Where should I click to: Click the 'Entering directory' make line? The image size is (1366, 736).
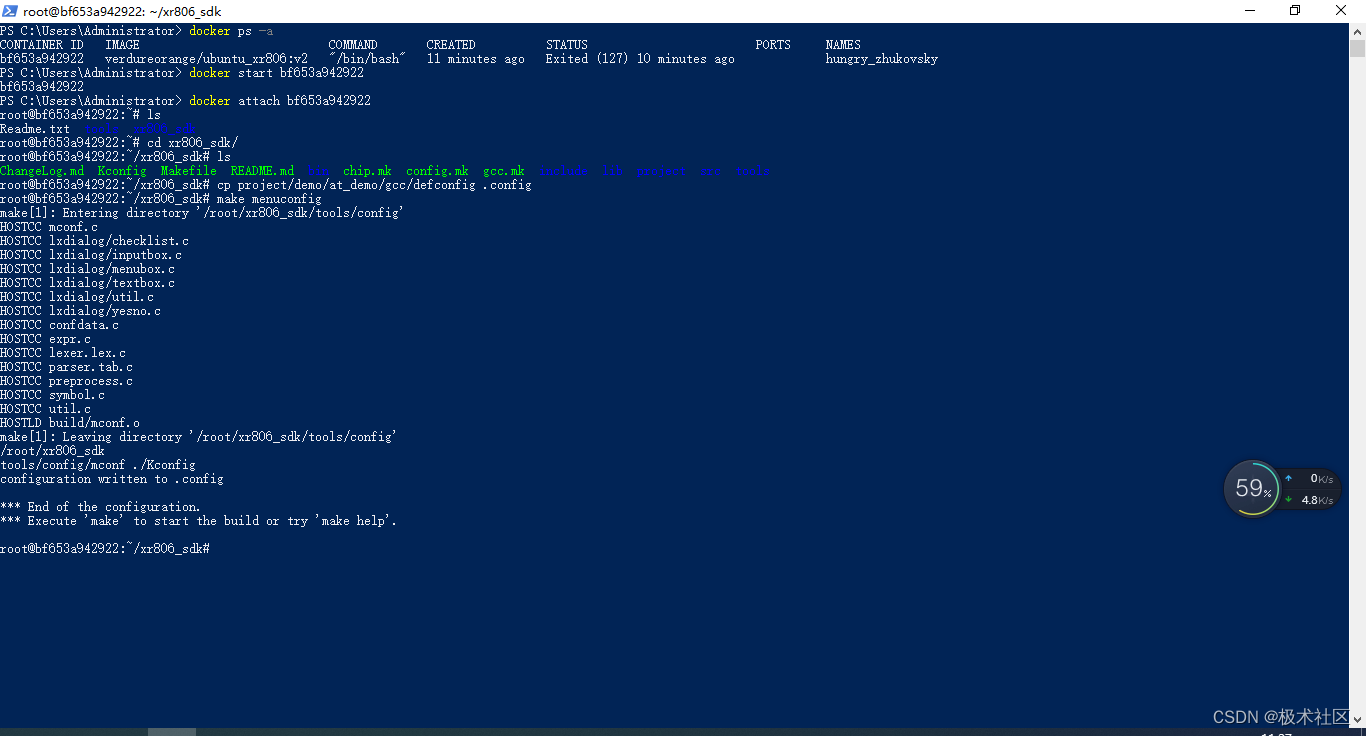point(202,213)
